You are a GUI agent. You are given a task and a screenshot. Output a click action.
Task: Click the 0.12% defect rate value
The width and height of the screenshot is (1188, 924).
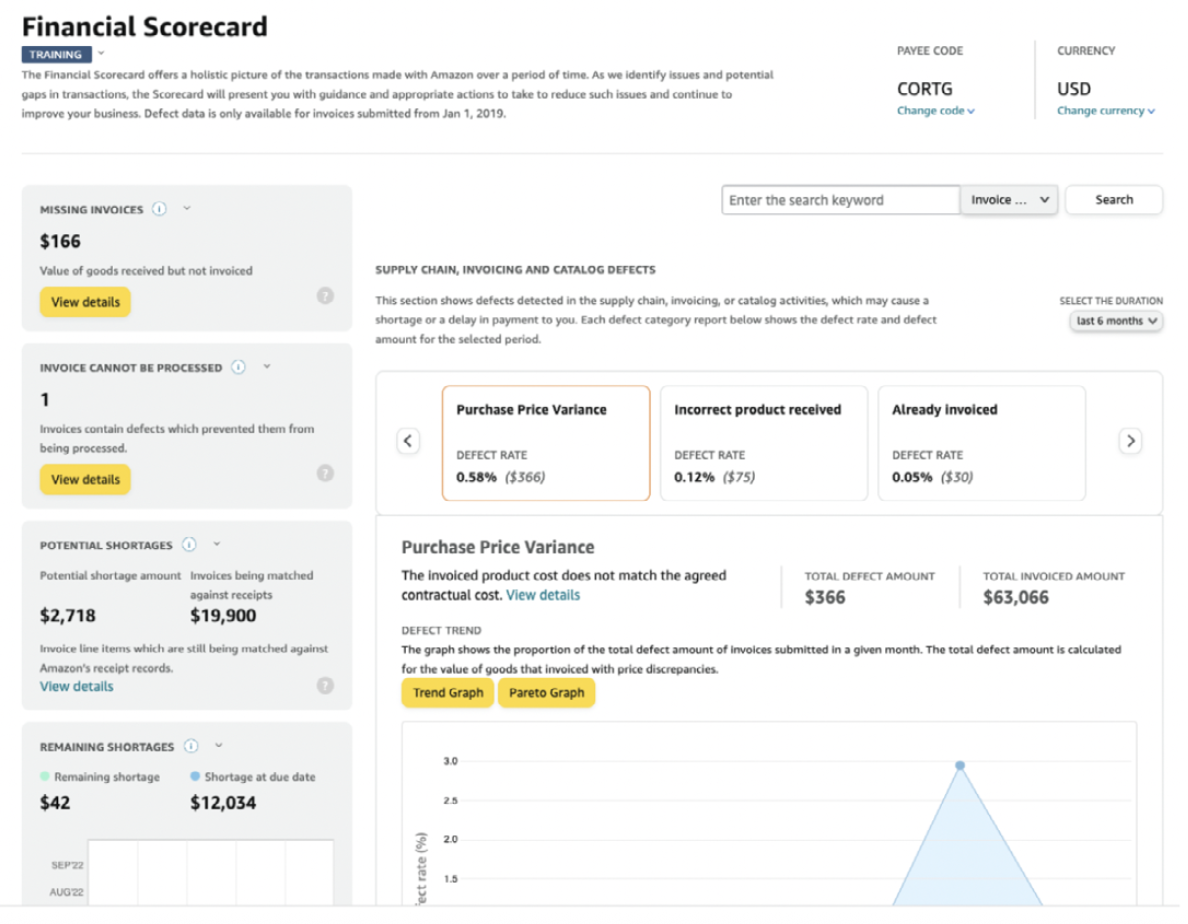[x=694, y=477]
